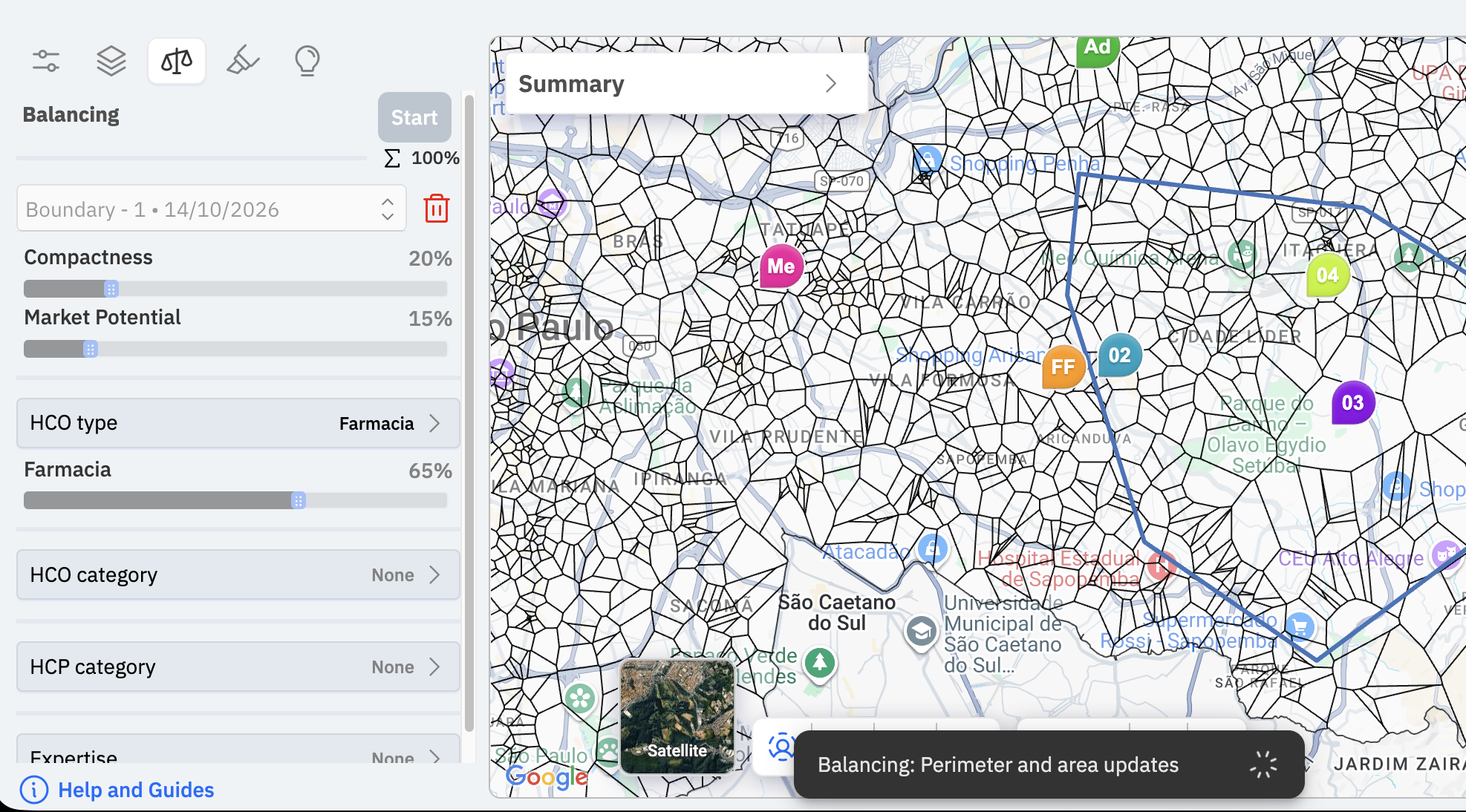Open the filter sliders settings icon
This screenshot has width=1466, height=812.
(46, 60)
